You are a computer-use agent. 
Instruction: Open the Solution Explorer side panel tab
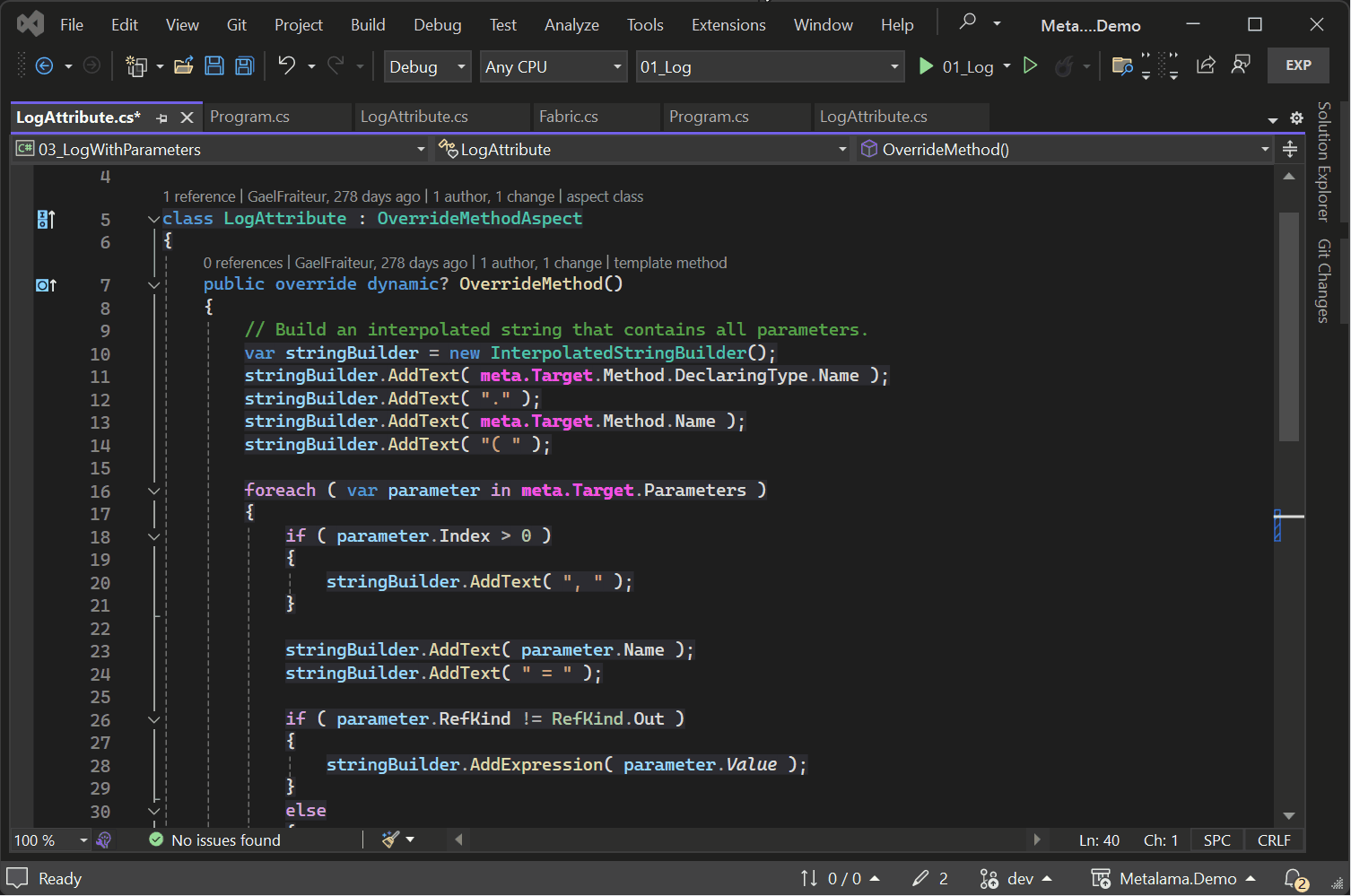1323,161
